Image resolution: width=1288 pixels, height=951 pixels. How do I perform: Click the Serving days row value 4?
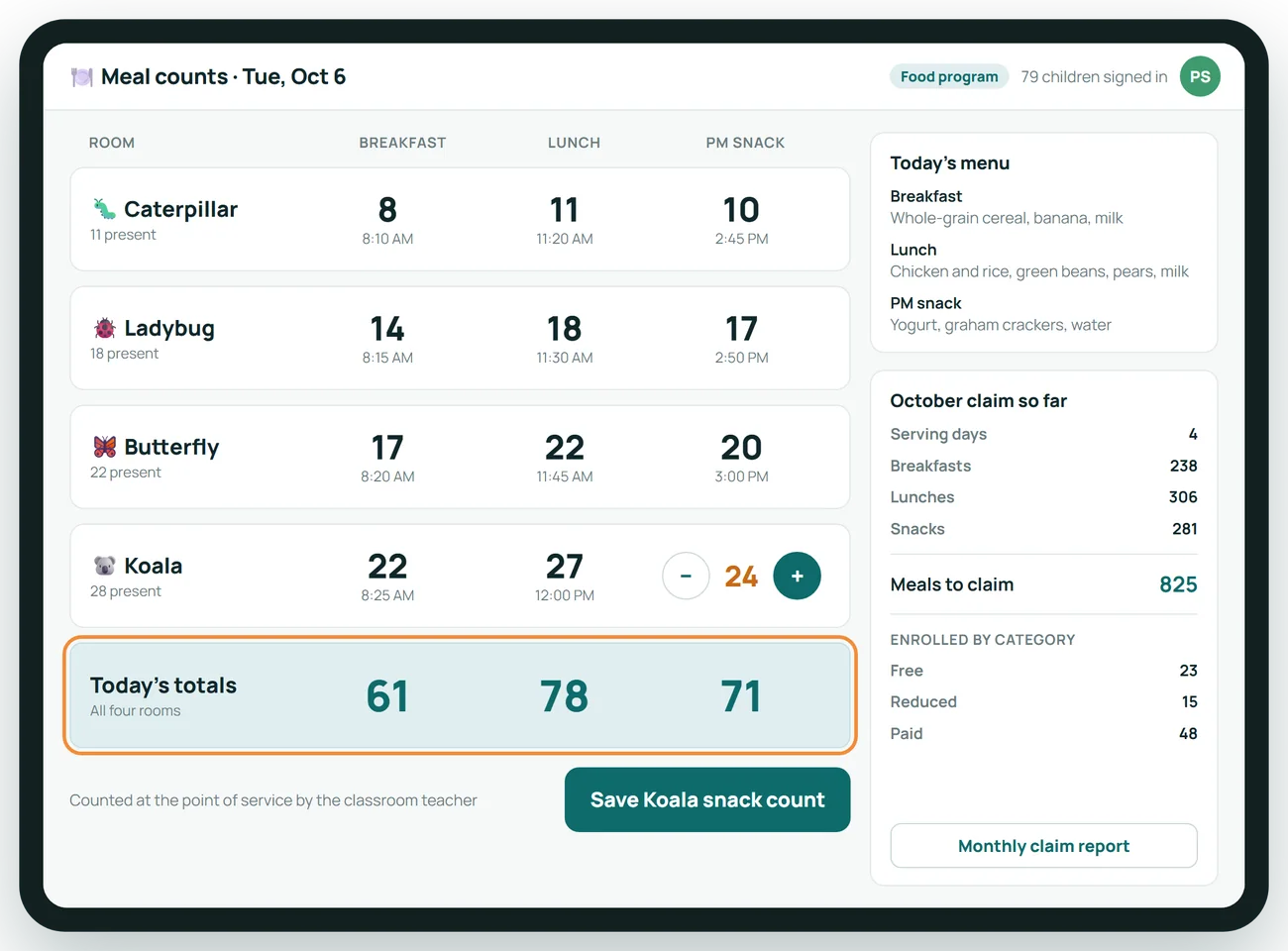(1193, 434)
